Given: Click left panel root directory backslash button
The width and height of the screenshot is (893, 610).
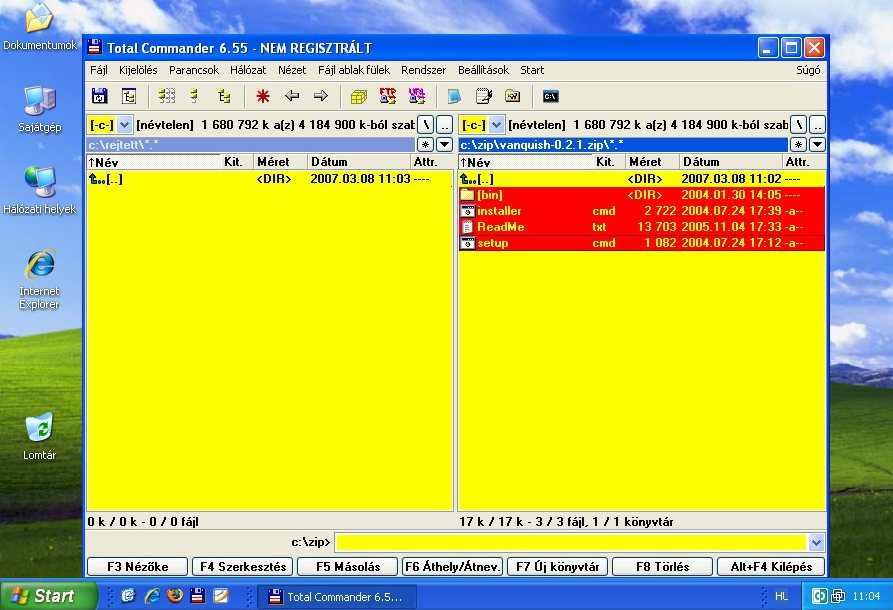Looking at the screenshot, I should (x=425, y=124).
